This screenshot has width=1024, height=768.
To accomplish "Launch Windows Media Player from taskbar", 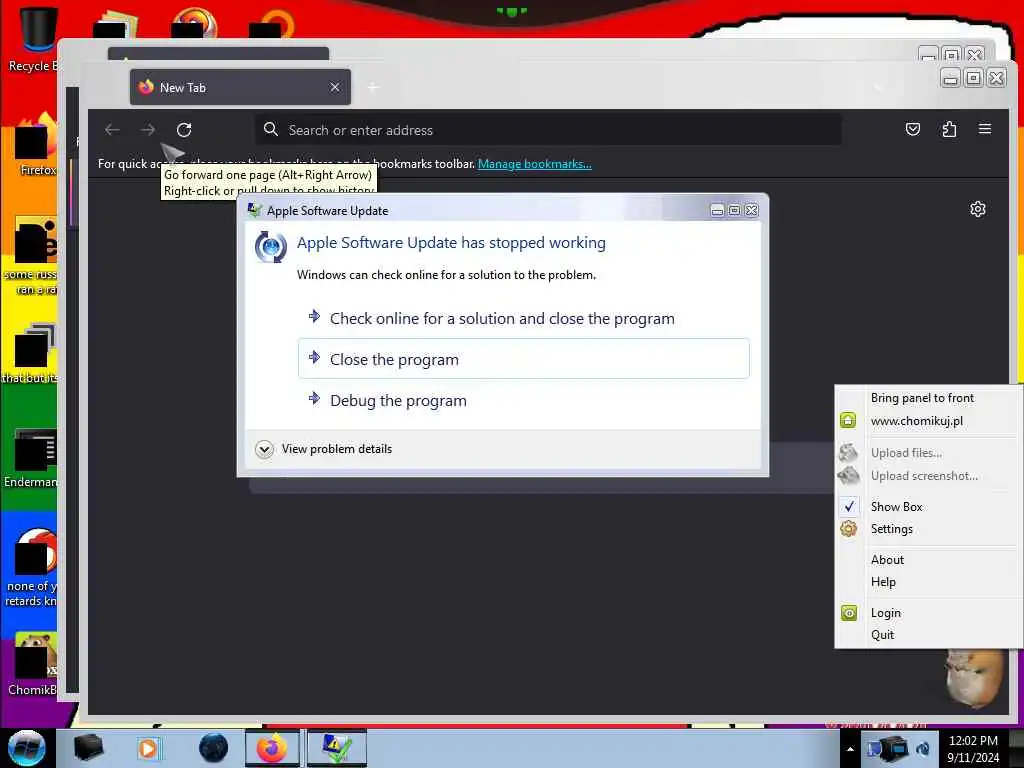I will point(149,748).
